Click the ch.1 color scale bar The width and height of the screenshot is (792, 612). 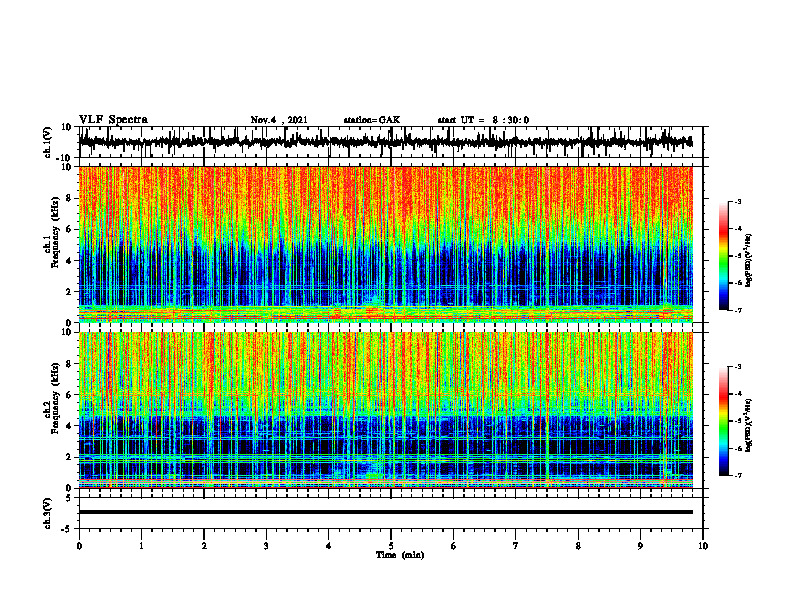[724, 256]
